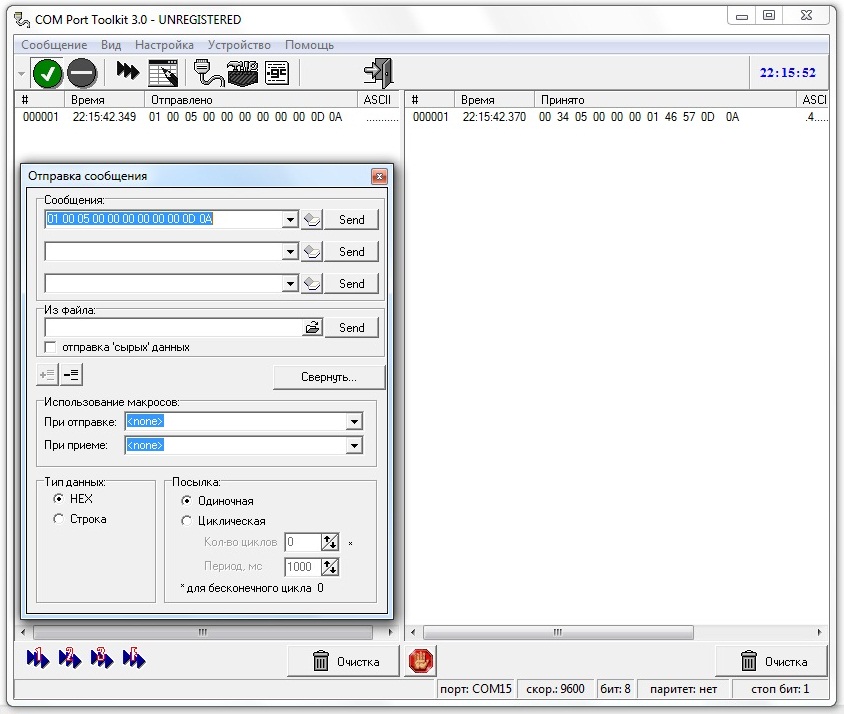Click the eraser icon of the third message field
Viewport: 844px width, 714px height.
pyautogui.click(x=312, y=284)
